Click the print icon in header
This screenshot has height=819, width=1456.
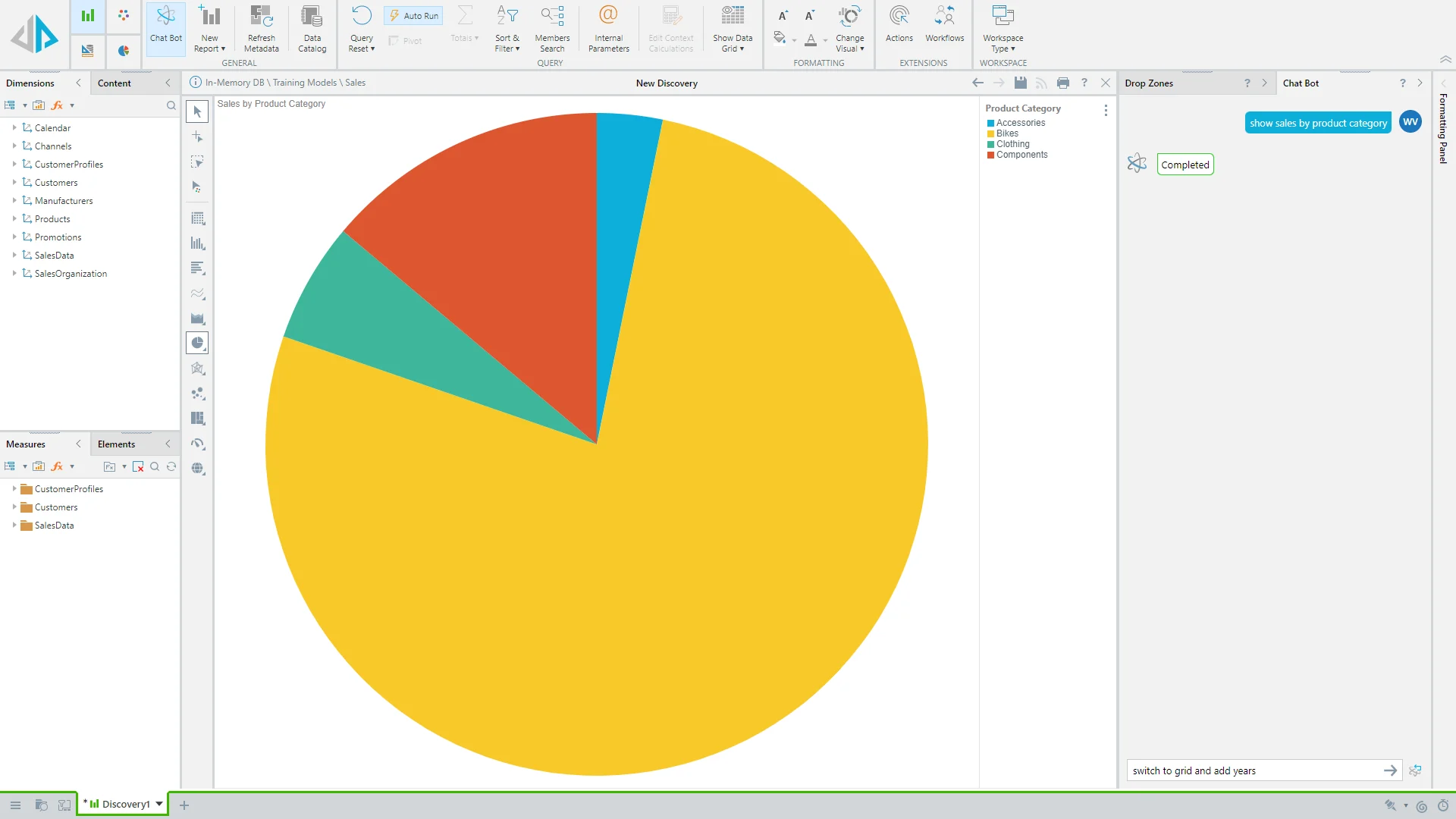[x=1062, y=83]
